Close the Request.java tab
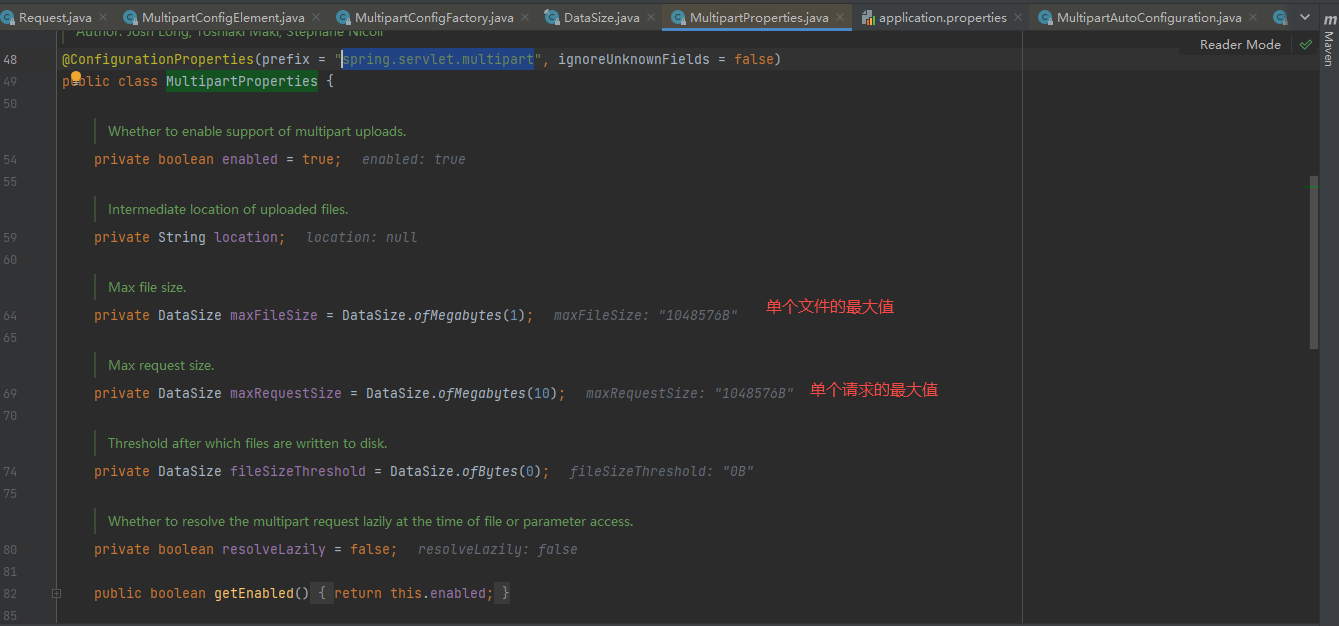Screen dimensions: 1339x626 click(104, 17)
